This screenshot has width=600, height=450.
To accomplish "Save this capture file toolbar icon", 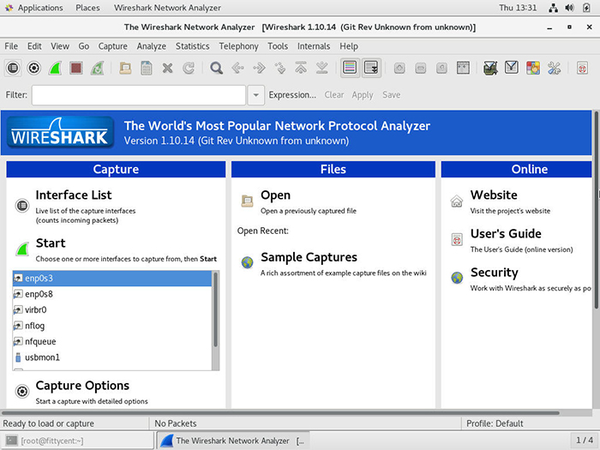I will coord(146,68).
